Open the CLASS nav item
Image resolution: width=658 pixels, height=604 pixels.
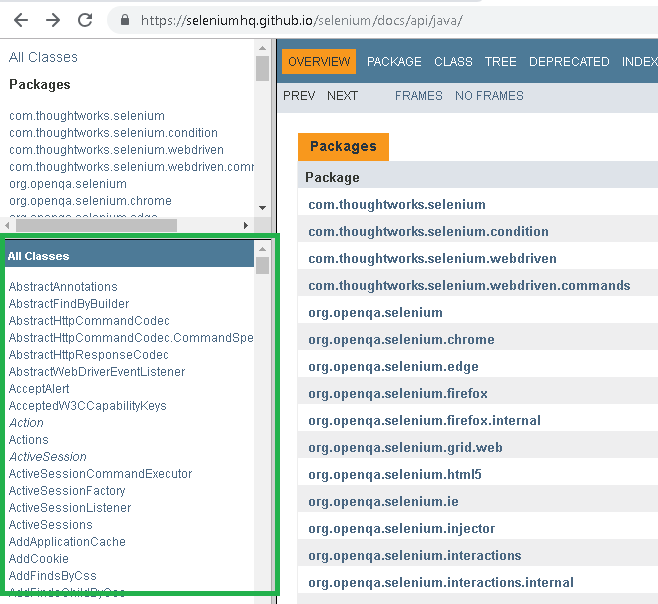pos(453,62)
